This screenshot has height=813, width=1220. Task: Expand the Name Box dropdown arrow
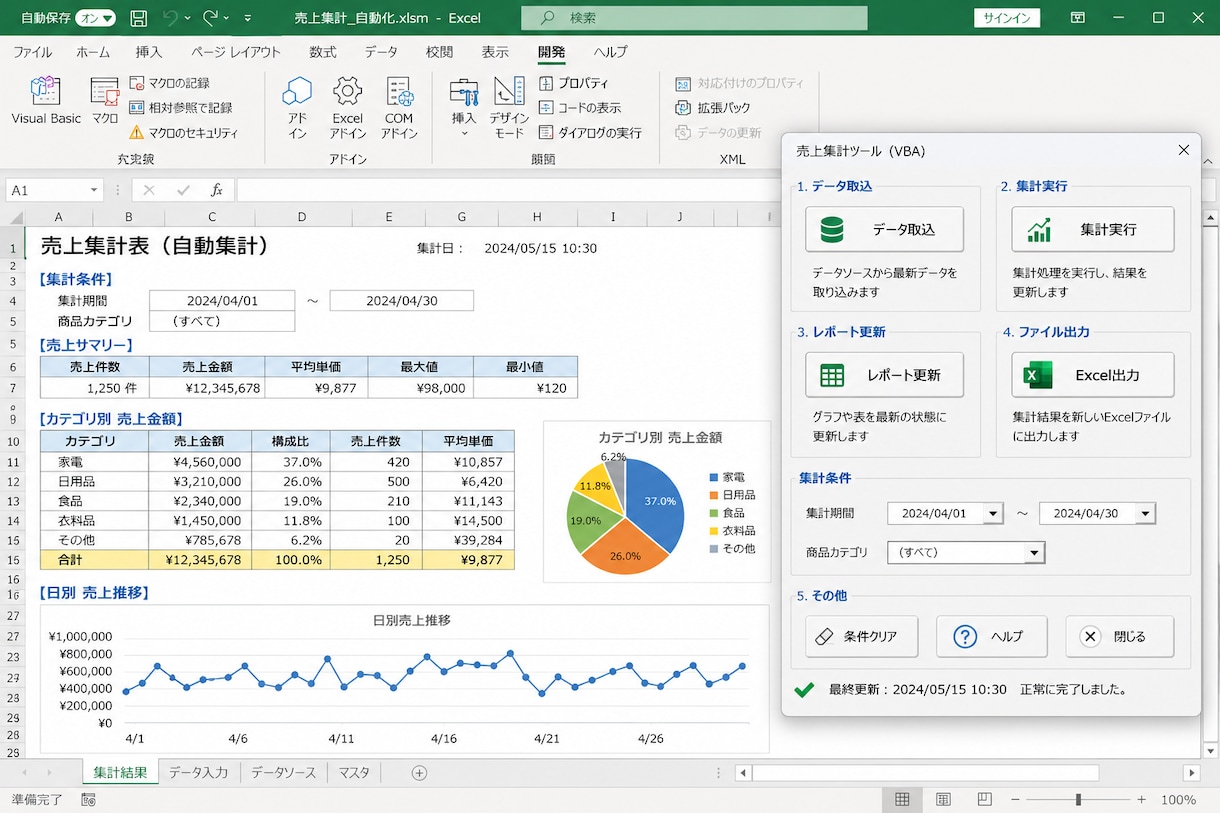94,190
